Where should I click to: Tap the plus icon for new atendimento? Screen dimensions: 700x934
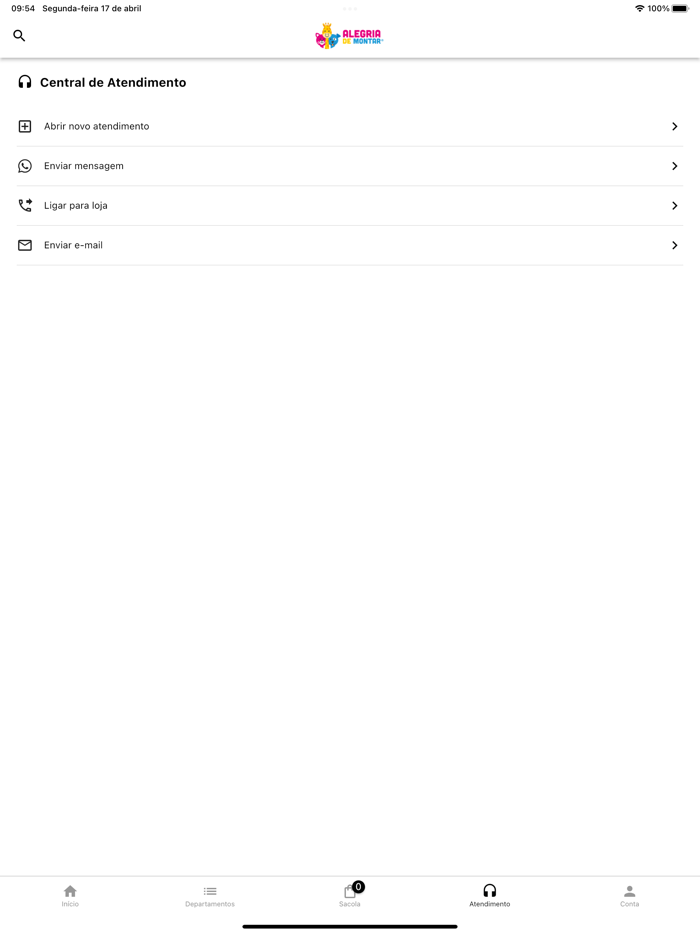pyautogui.click(x=25, y=127)
